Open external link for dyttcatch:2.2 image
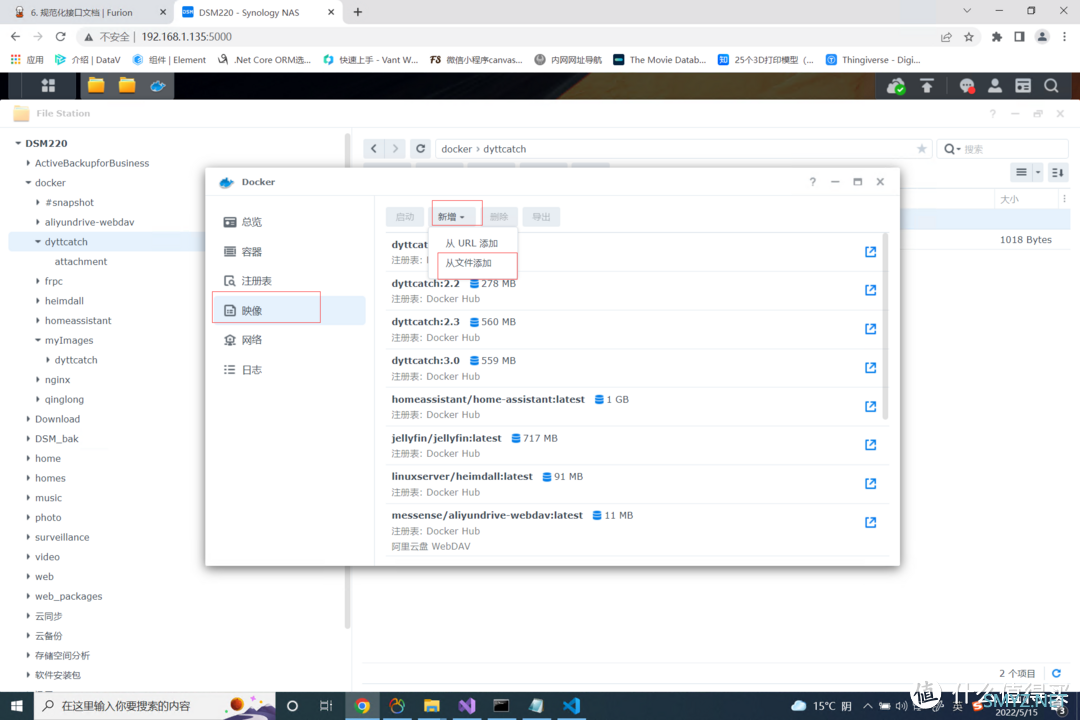 [871, 290]
